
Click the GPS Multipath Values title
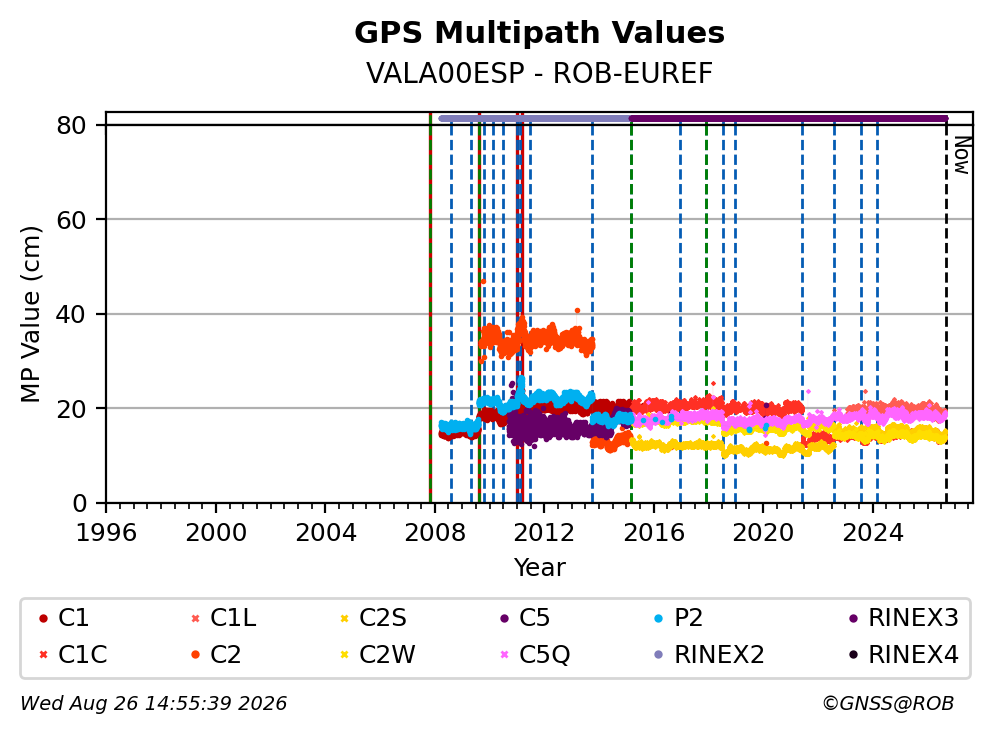(539, 32)
